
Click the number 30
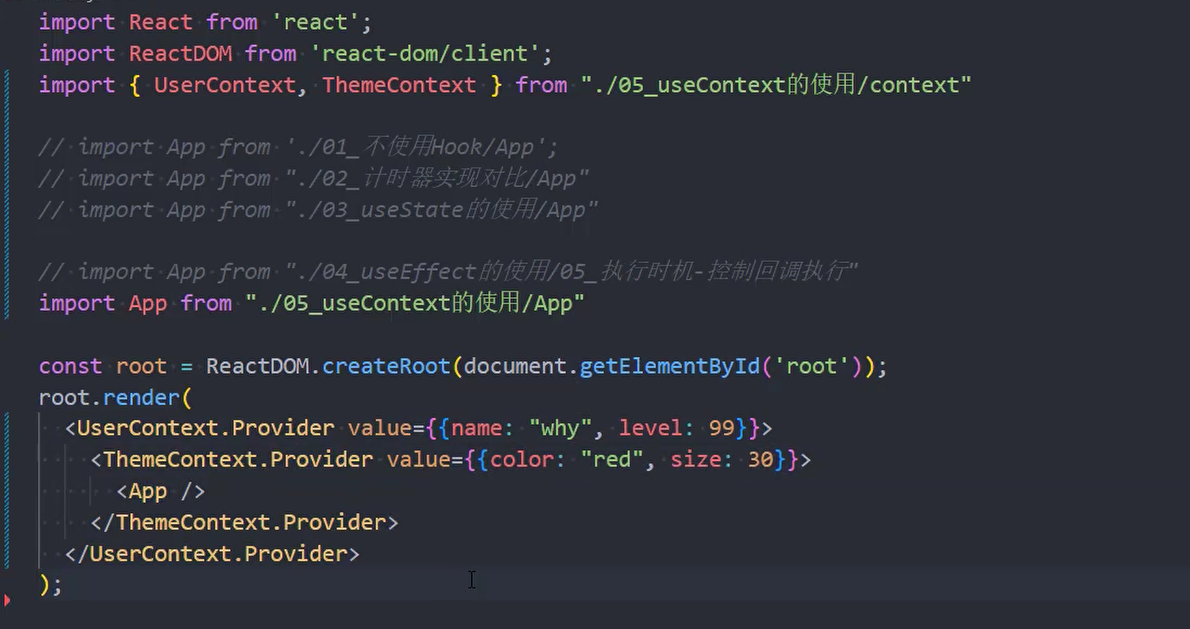click(x=760, y=459)
